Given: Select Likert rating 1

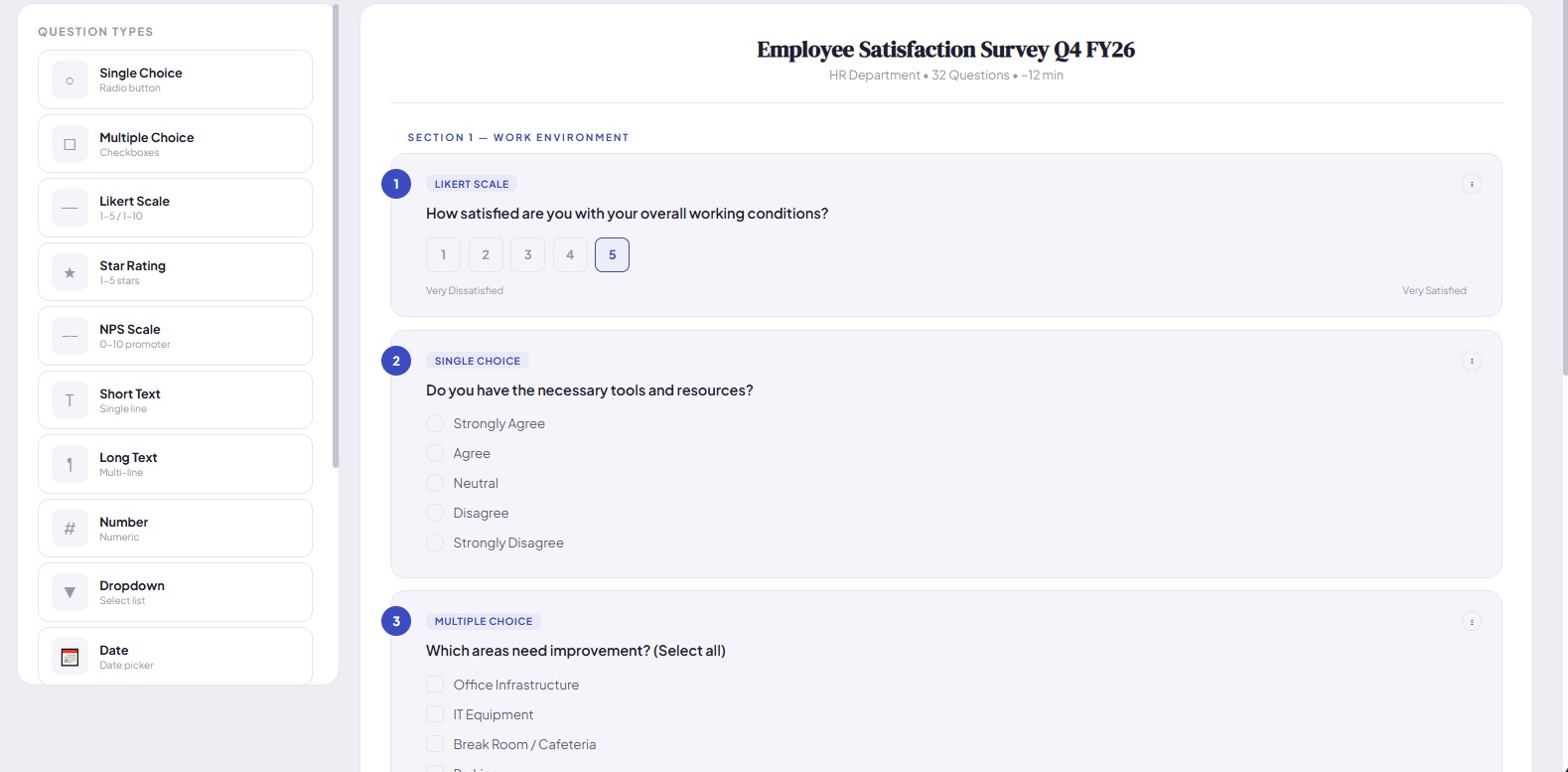Looking at the screenshot, I should [443, 254].
